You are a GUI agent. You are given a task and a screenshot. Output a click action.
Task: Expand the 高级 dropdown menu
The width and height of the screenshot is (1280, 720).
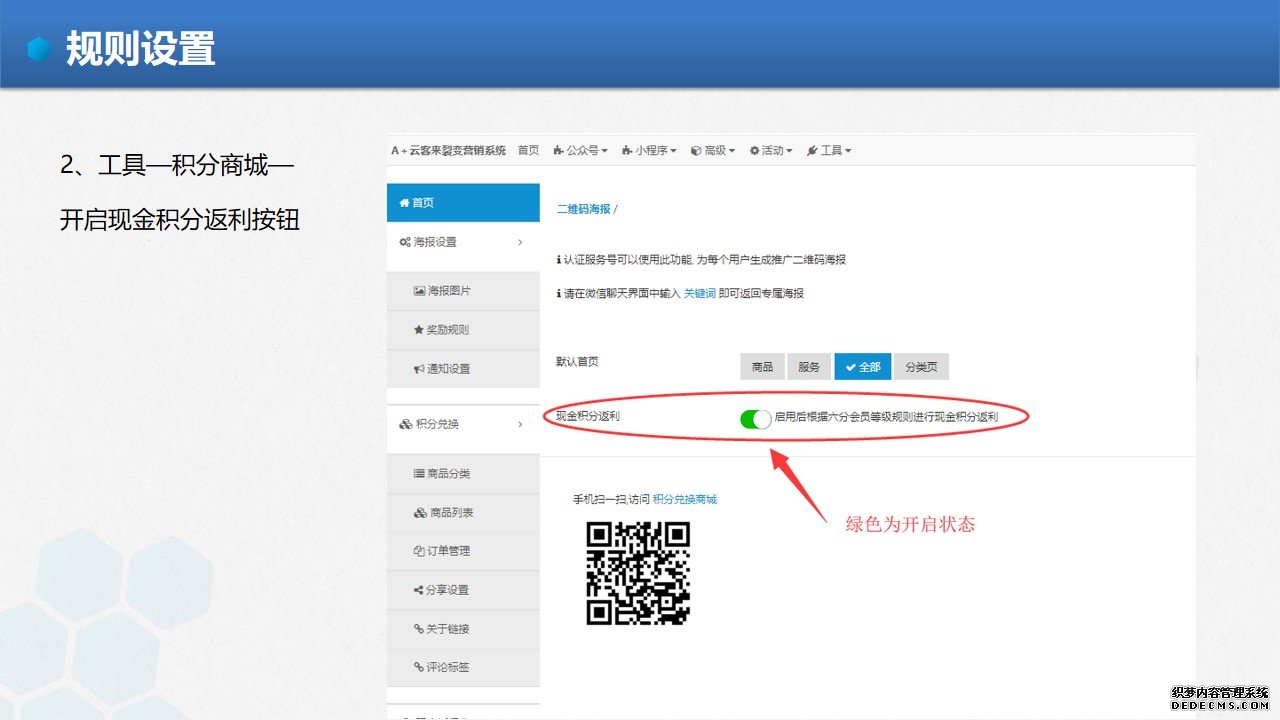[713, 151]
